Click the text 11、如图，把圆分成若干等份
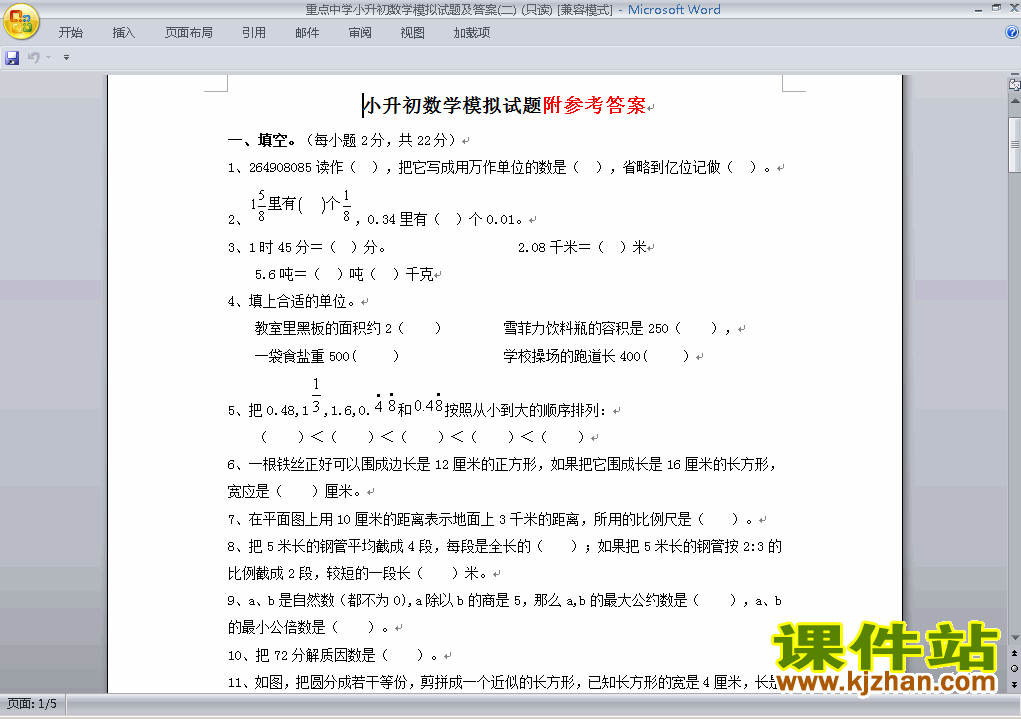The width and height of the screenshot is (1021, 719). (317, 683)
